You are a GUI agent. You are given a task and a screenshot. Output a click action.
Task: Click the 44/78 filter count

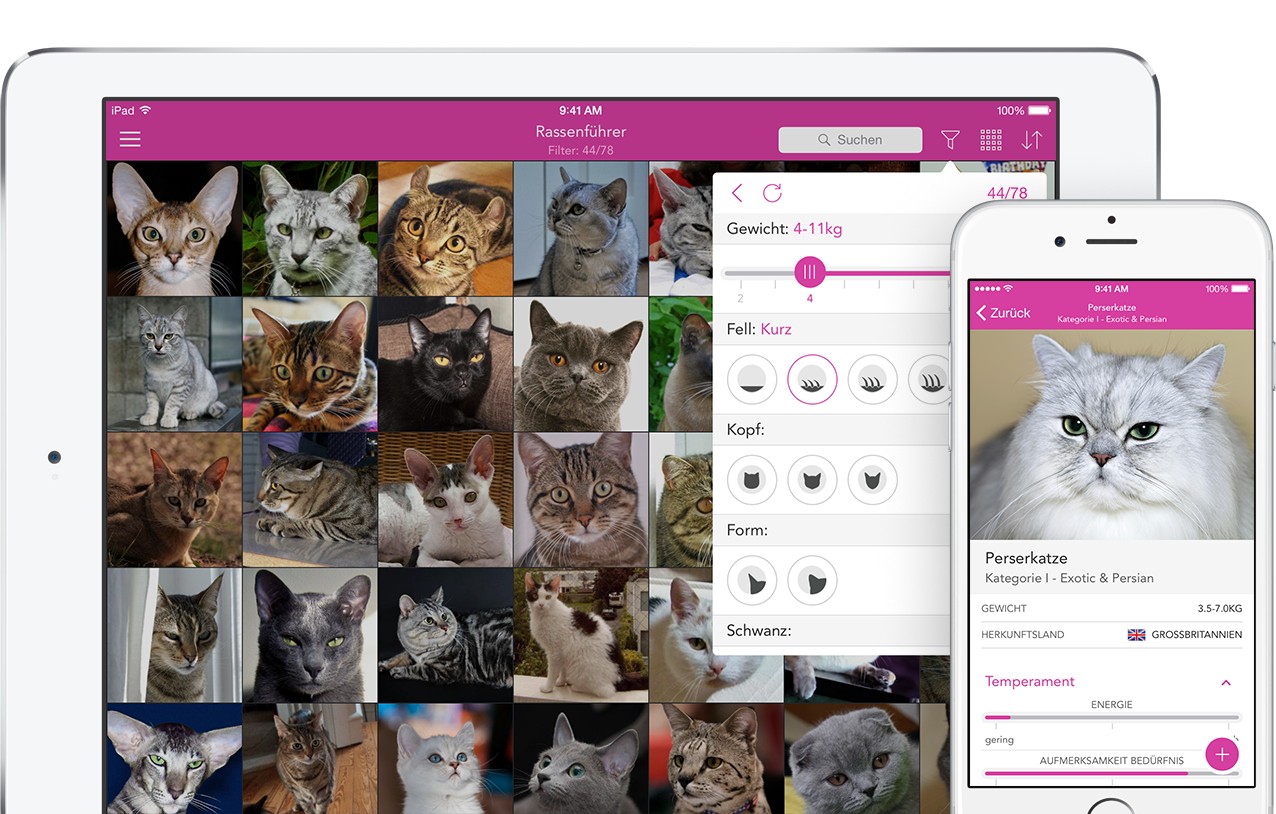pyautogui.click(x=1006, y=193)
